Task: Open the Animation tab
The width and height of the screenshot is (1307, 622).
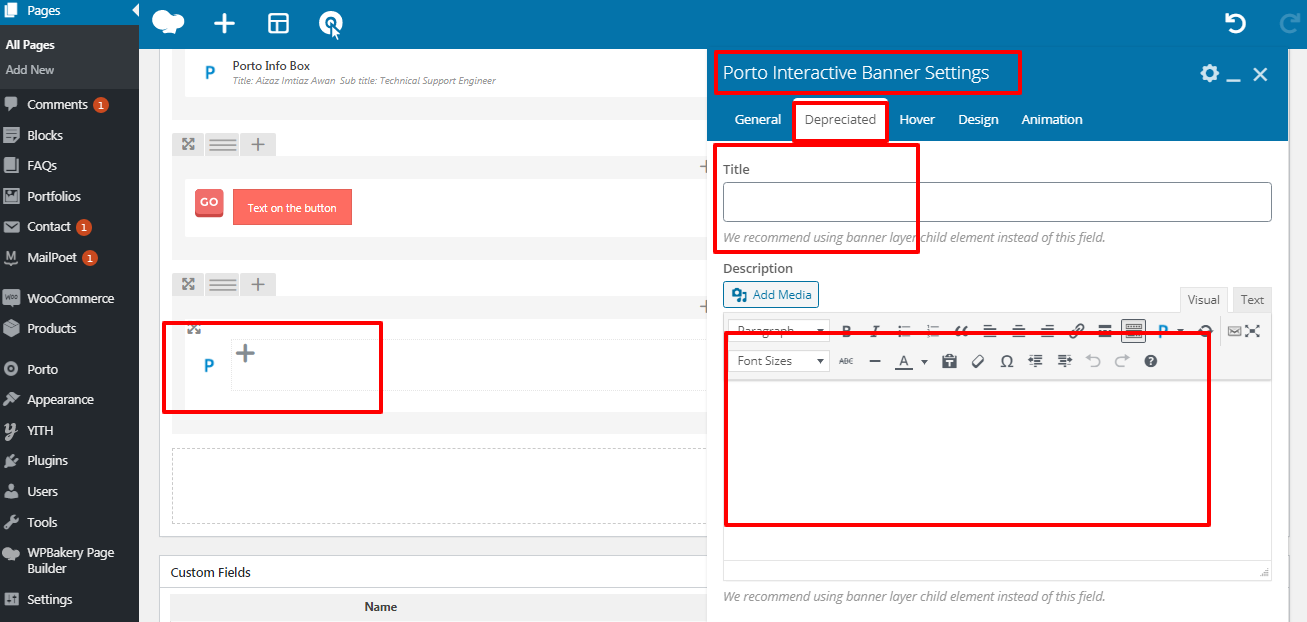Action: click(x=1052, y=119)
